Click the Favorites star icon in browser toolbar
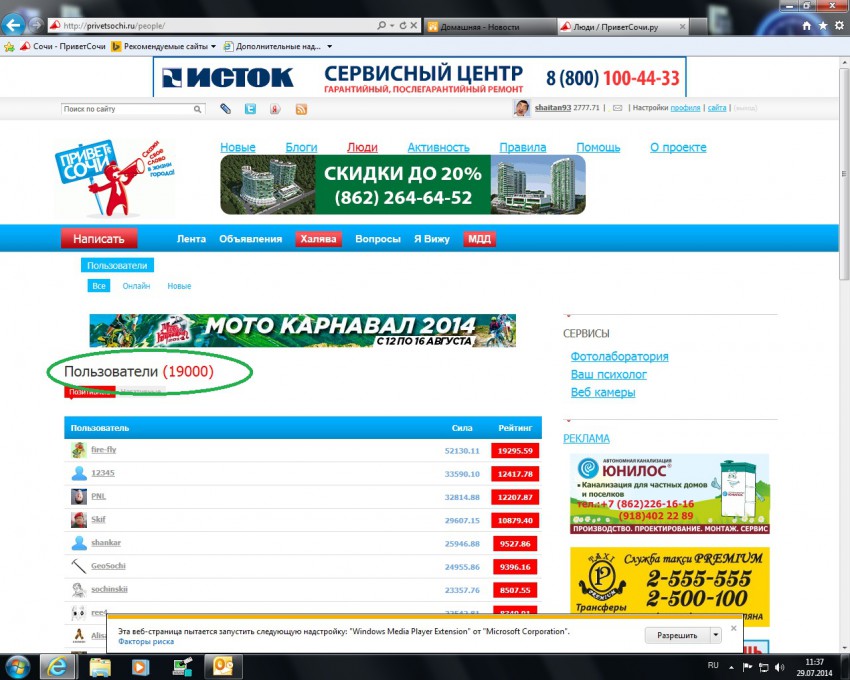 [x=822, y=25]
